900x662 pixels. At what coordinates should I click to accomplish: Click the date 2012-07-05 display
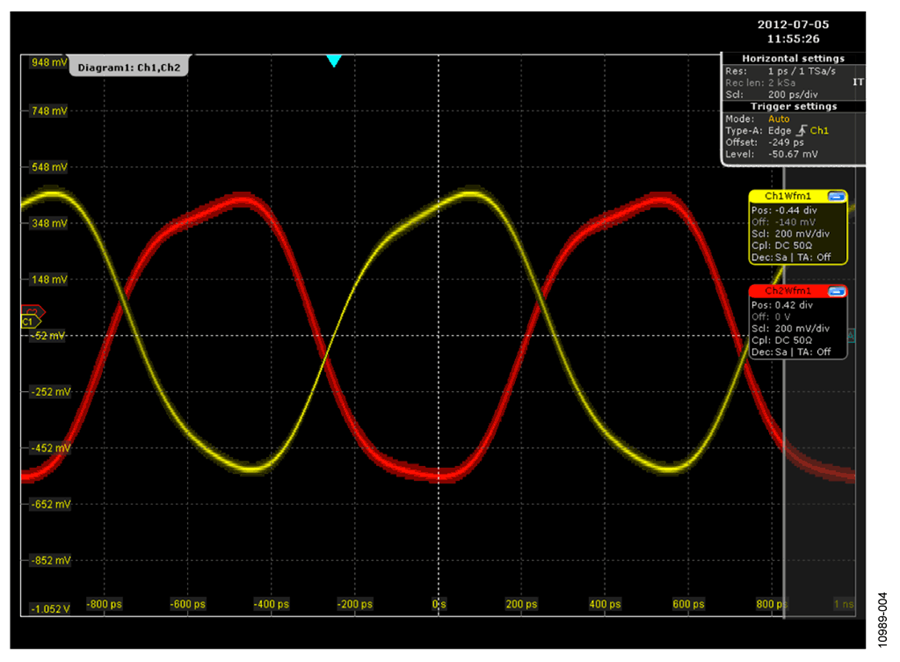[793, 25]
